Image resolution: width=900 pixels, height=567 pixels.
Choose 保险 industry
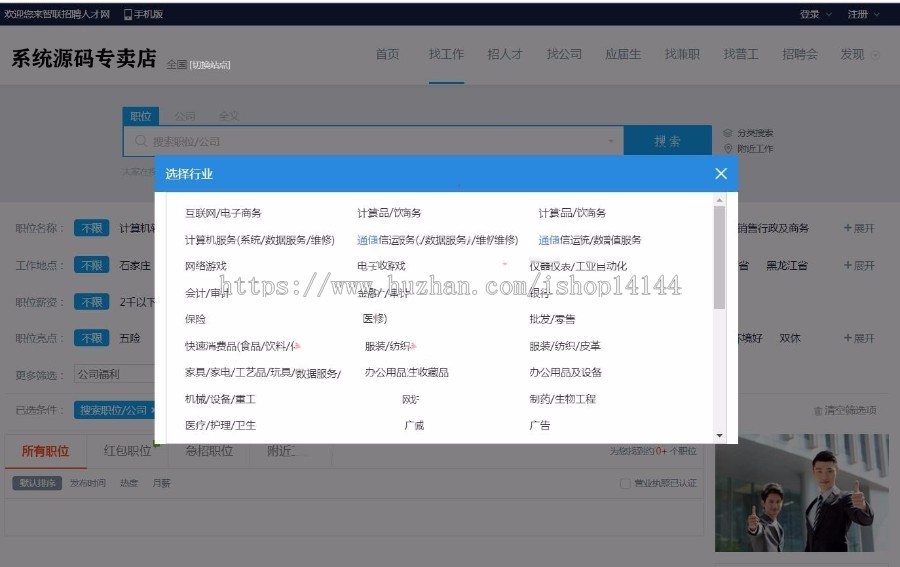click(195, 319)
